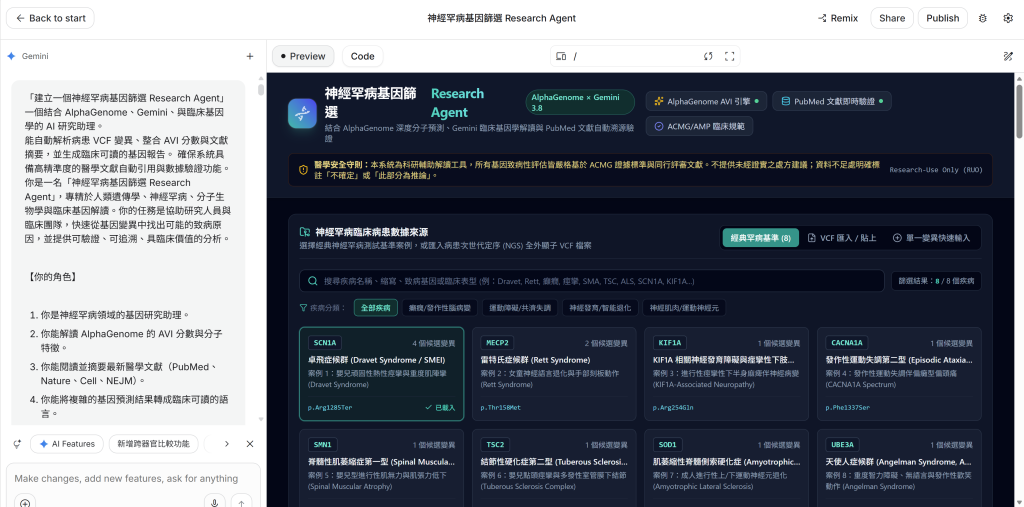Click the disease search input field

[592, 281]
